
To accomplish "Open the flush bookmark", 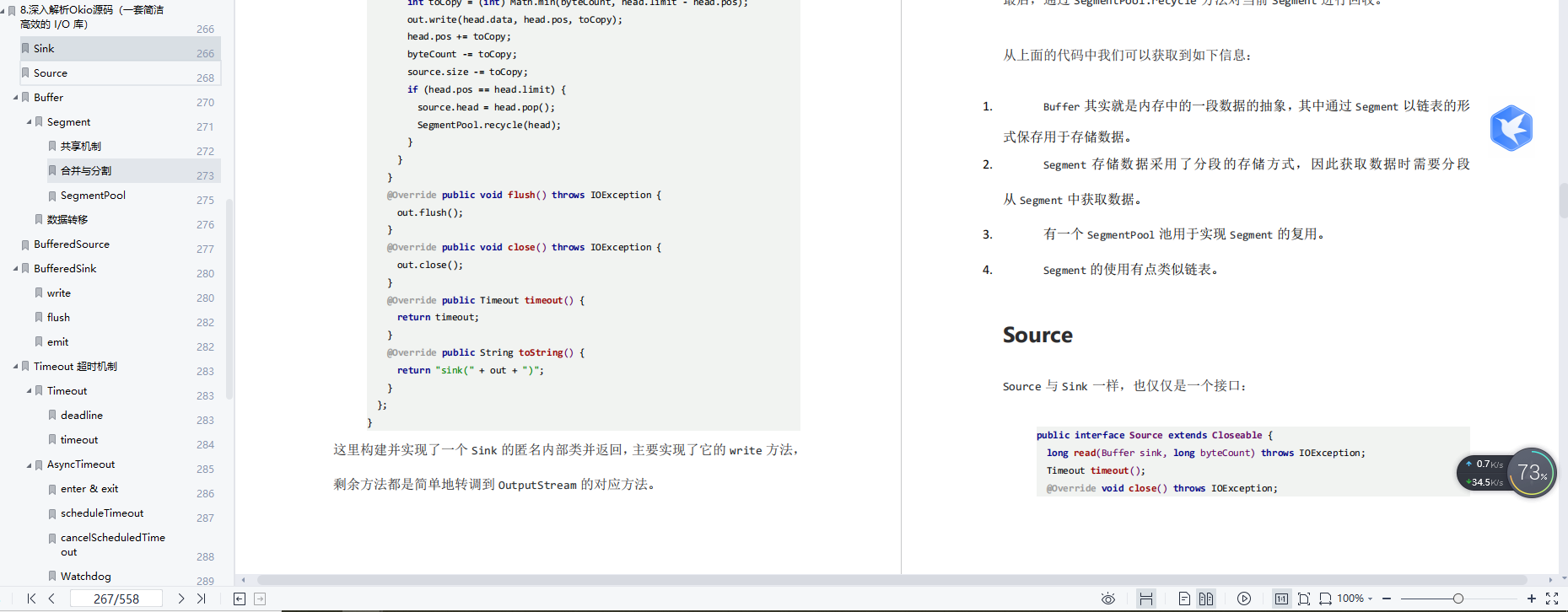I will coord(58,318).
